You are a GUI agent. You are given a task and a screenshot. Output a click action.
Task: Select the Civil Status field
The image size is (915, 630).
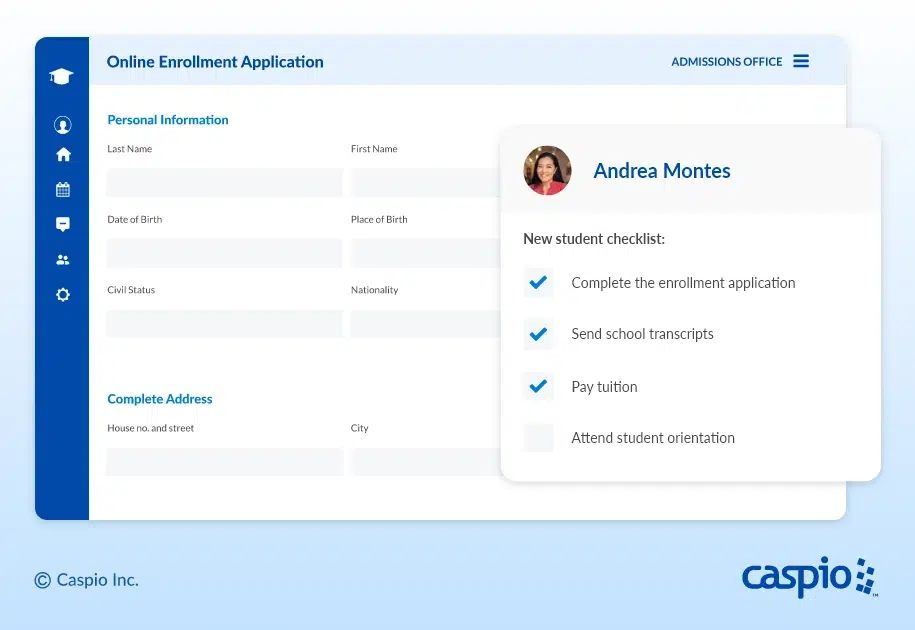pyautogui.click(x=224, y=323)
